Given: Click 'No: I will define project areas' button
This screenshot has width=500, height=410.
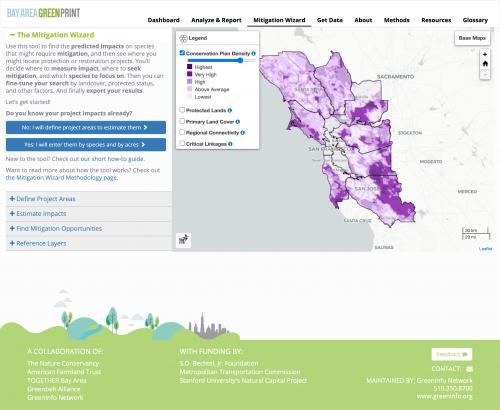Looking at the screenshot, I should [86, 127].
